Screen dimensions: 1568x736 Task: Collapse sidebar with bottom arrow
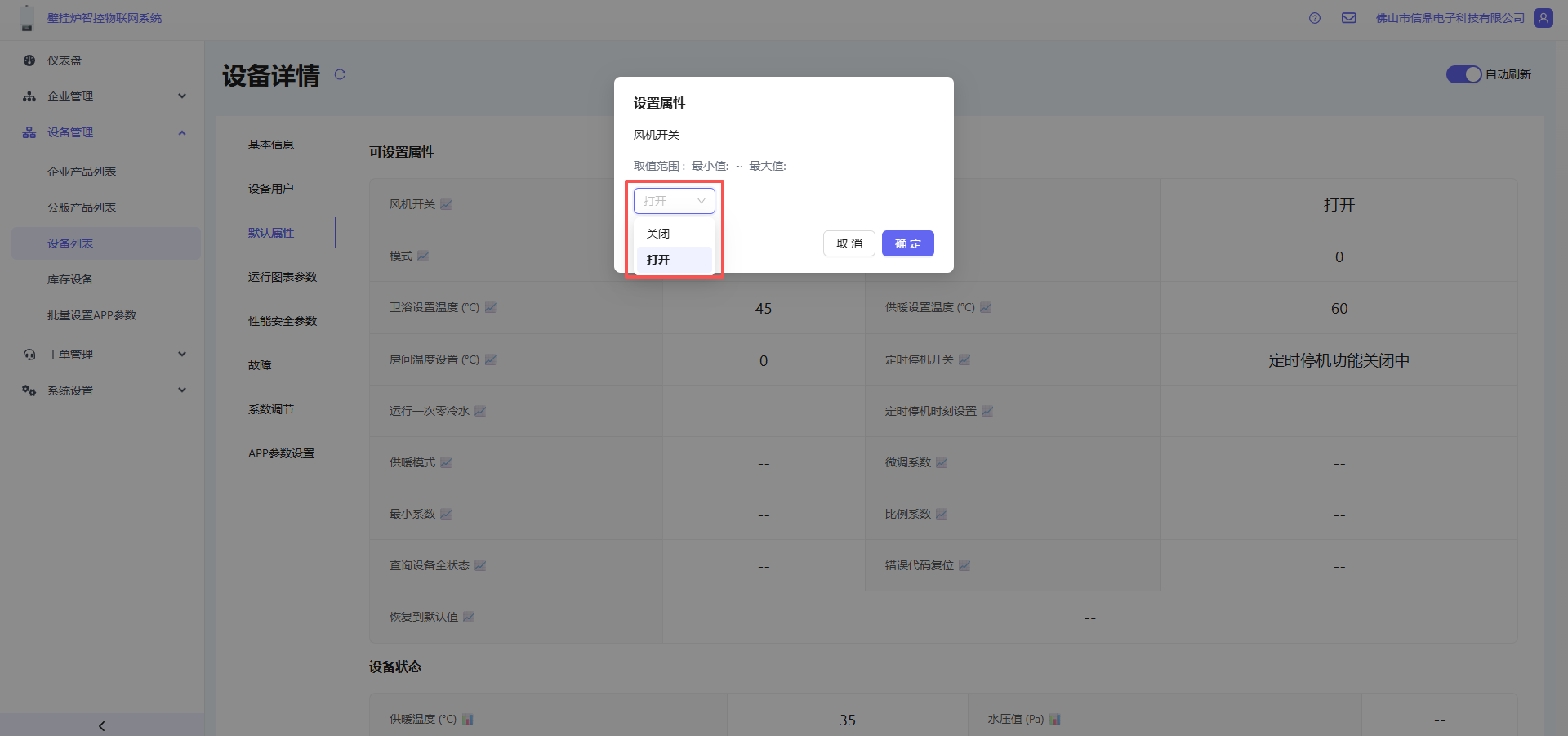point(101,725)
